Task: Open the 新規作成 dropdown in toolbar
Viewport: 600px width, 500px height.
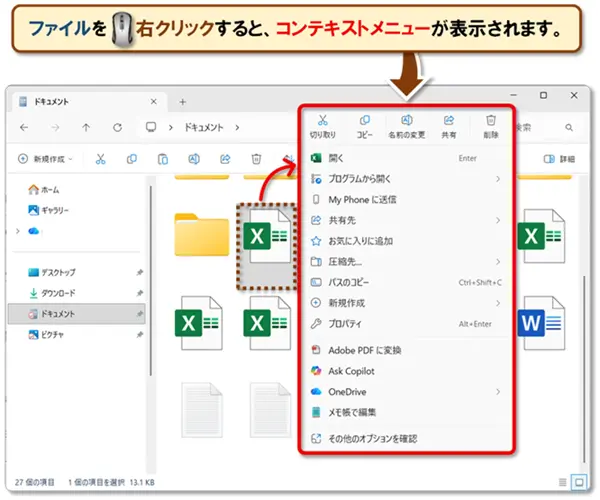Action: click(x=45, y=159)
